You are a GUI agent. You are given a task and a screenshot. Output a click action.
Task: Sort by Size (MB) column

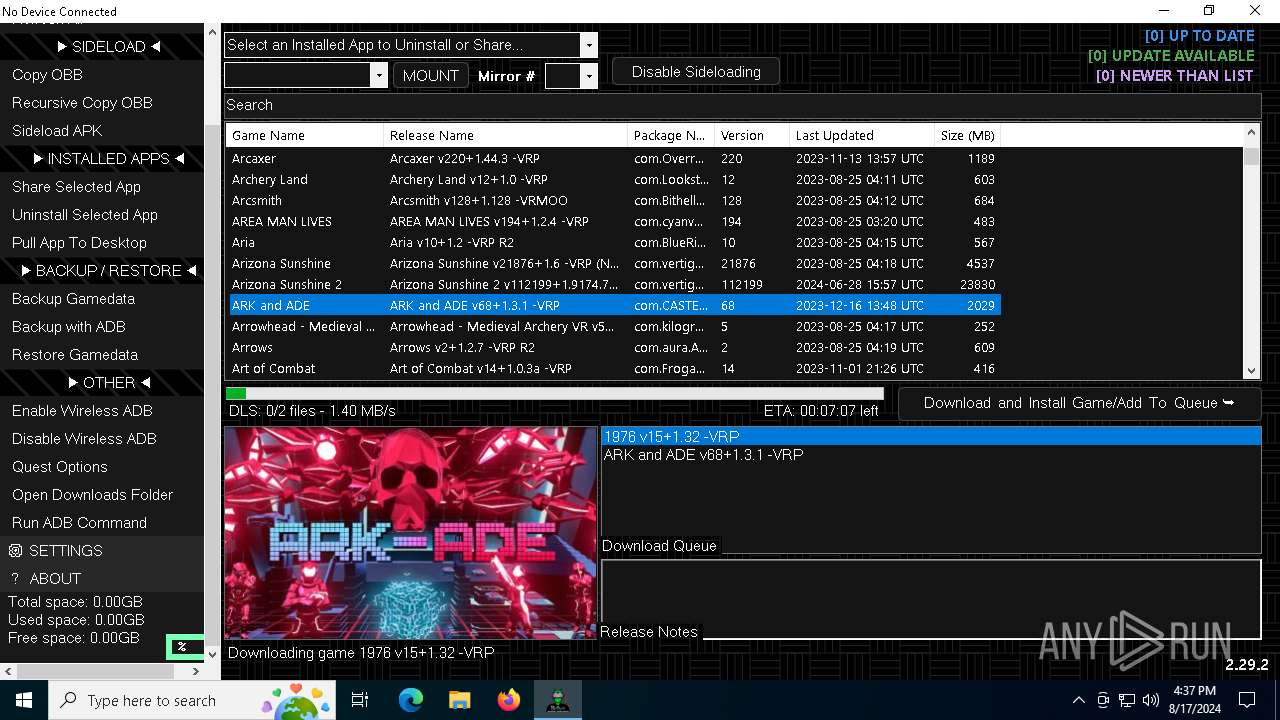967,135
